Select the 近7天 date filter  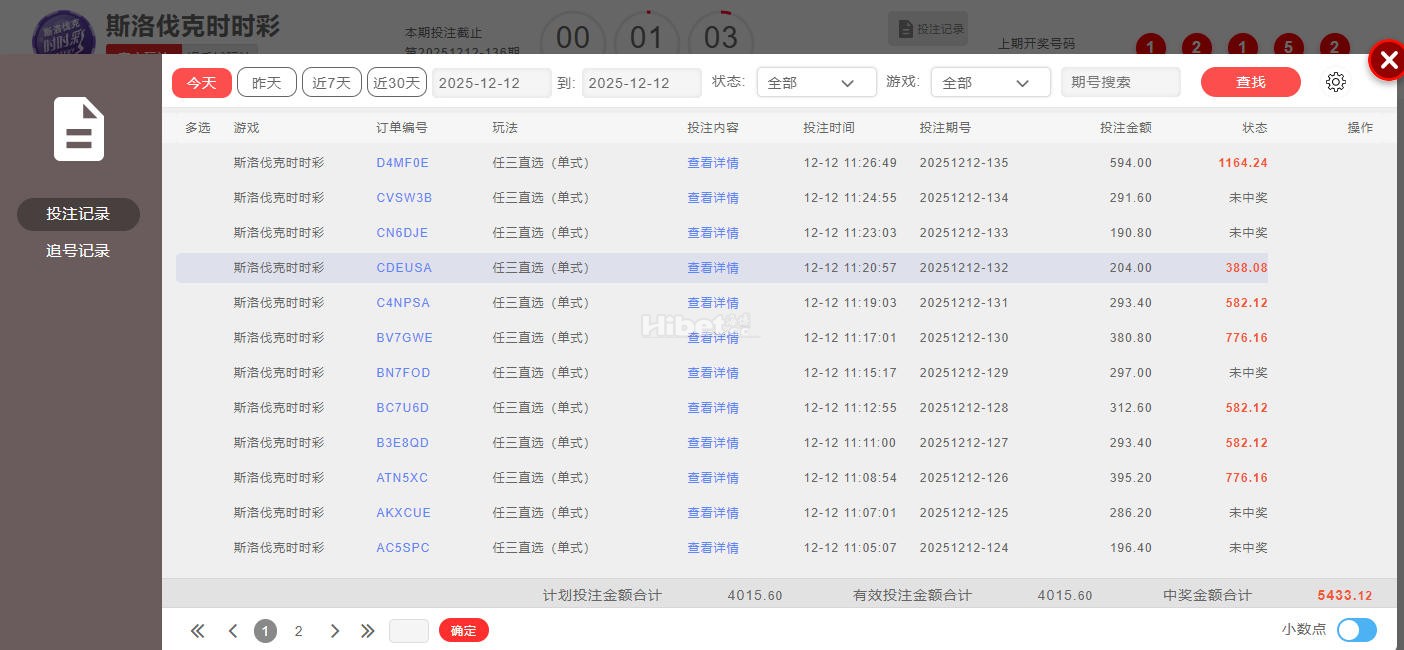click(x=331, y=83)
